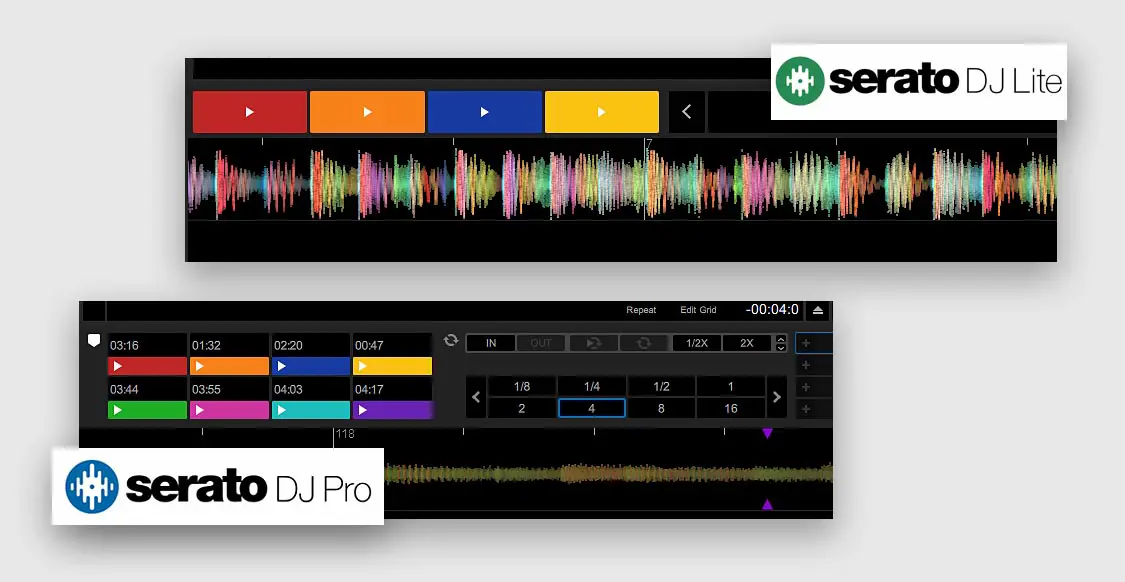Click the first plus icon saved loop slot
The width and height of the screenshot is (1125, 582).
point(808,343)
